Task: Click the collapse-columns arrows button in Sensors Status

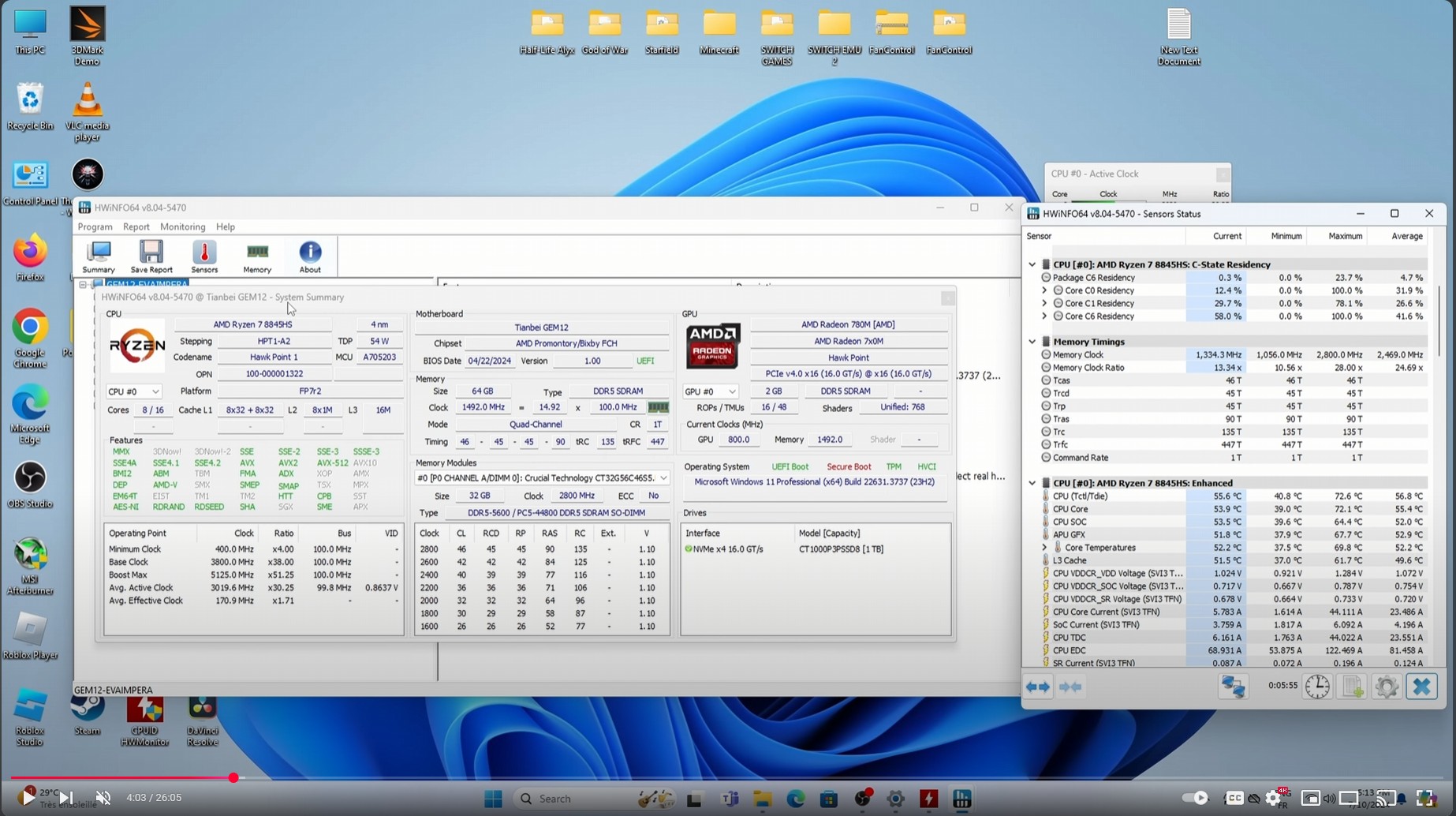Action: [x=1070, y=687]
